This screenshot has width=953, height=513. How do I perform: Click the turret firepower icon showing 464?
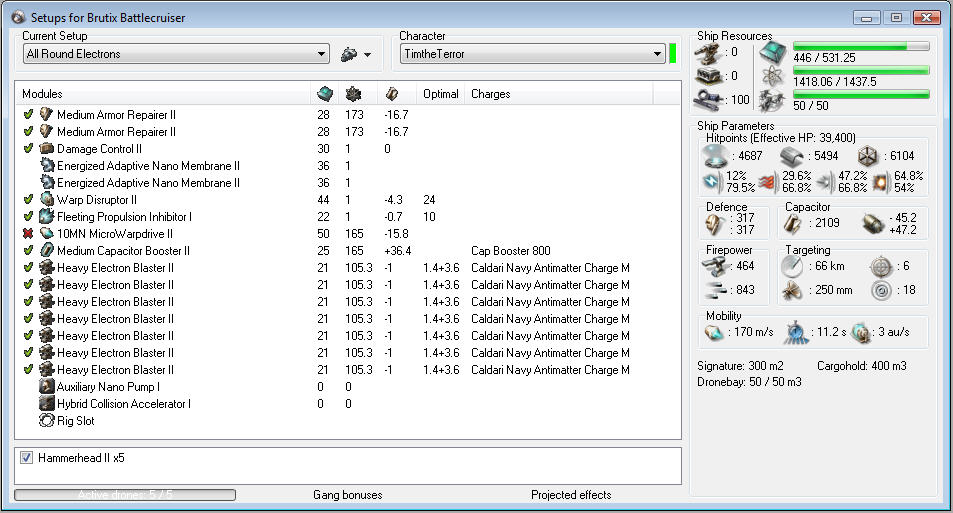pos(715,266)
